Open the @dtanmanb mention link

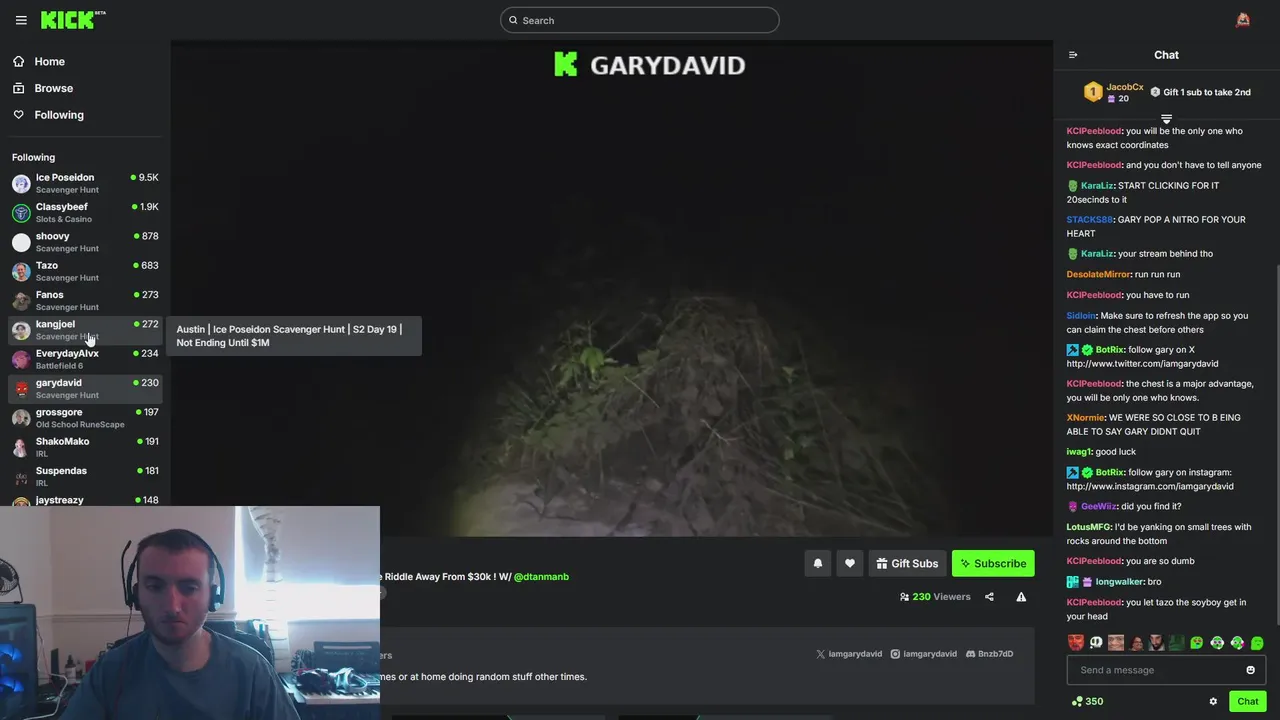pyautogui.click(x=541, y=577)
